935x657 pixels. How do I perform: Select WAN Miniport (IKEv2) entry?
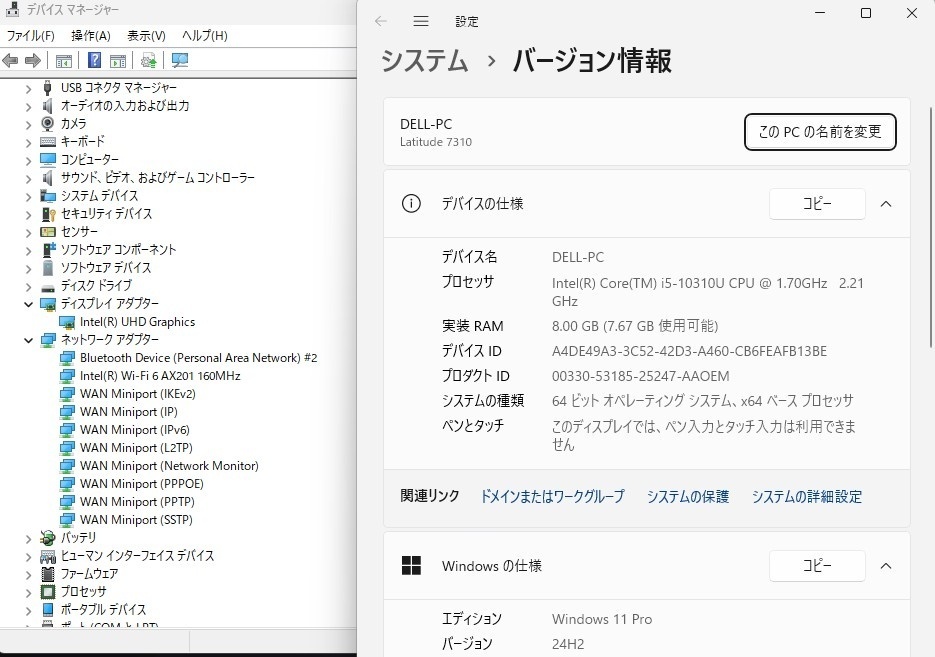click(138, 393)
